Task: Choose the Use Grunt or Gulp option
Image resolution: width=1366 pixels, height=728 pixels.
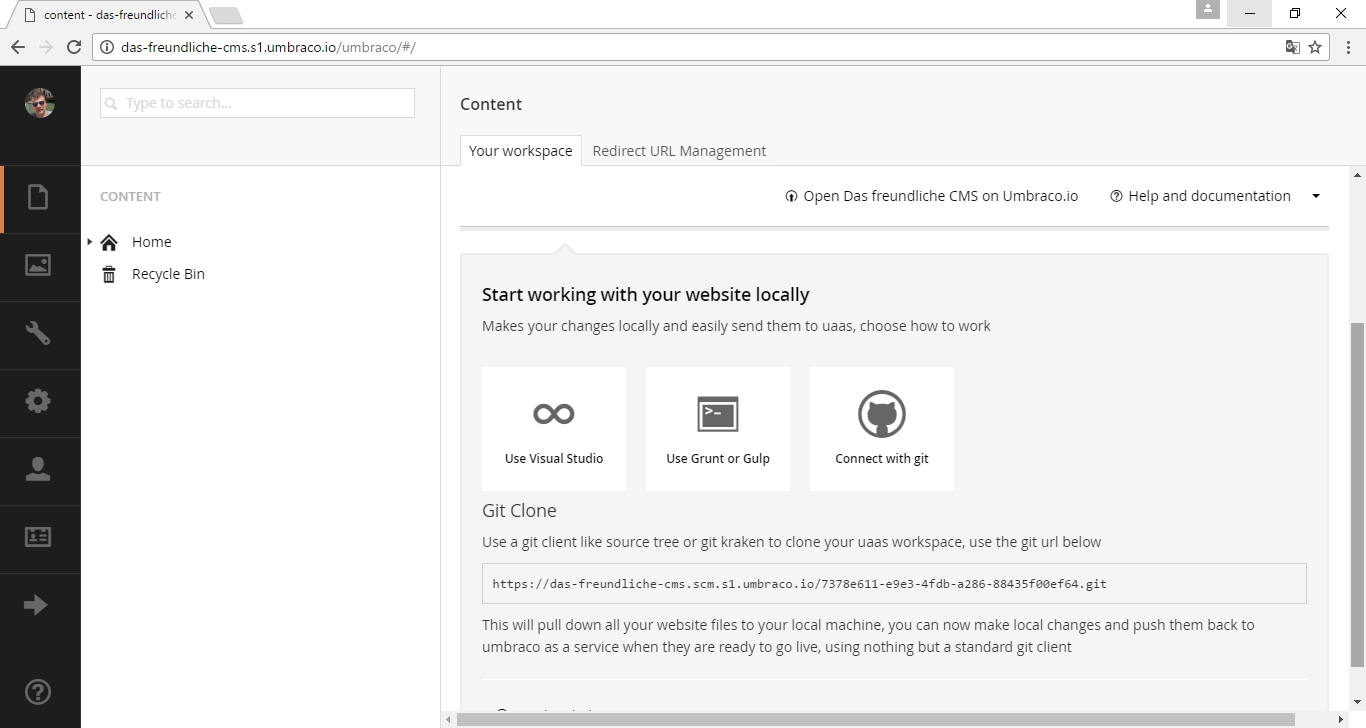Action: click(718, 429)
